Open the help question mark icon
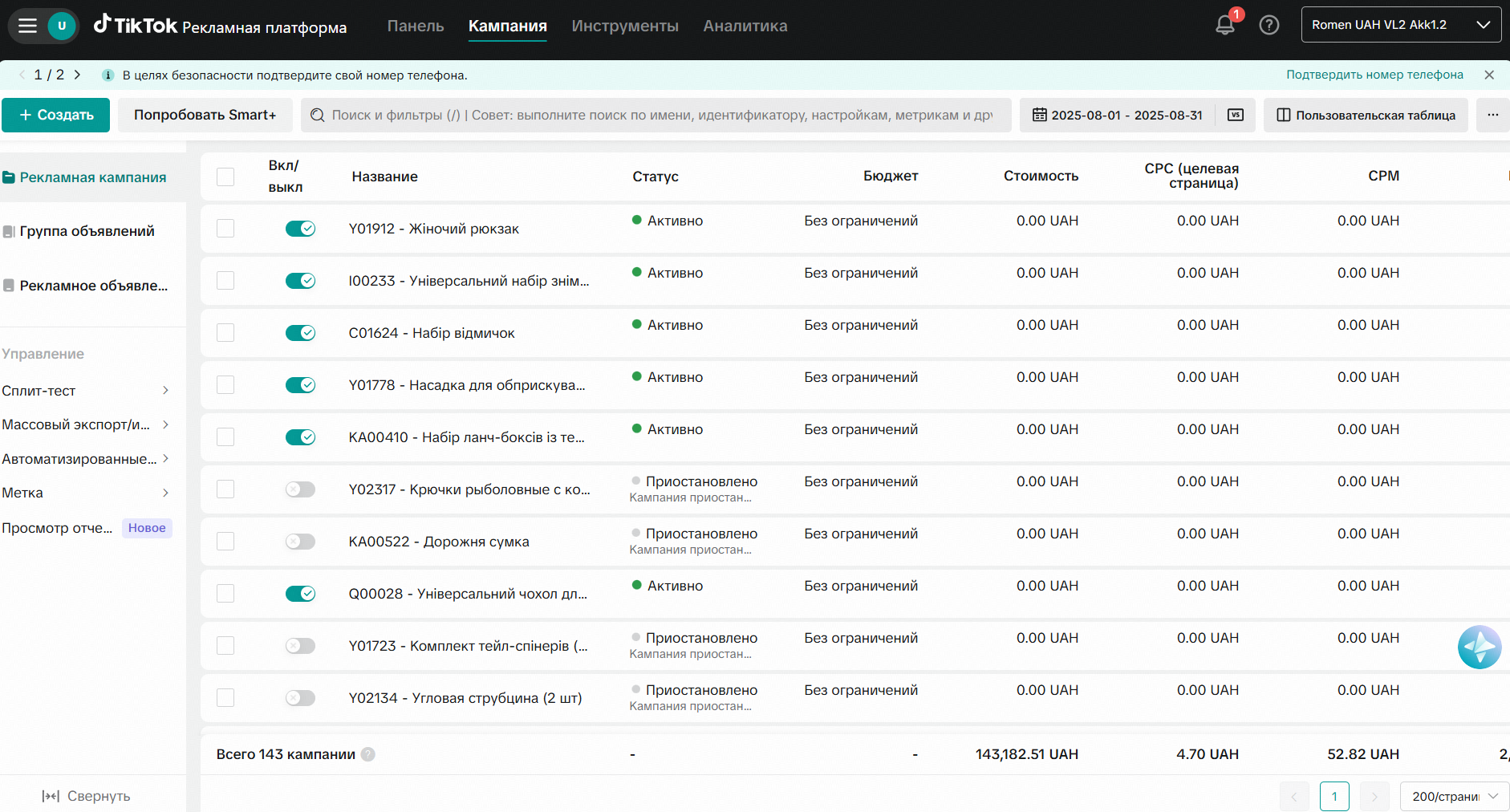This screenshot has width=1510, height=812. coord(1269,25)
